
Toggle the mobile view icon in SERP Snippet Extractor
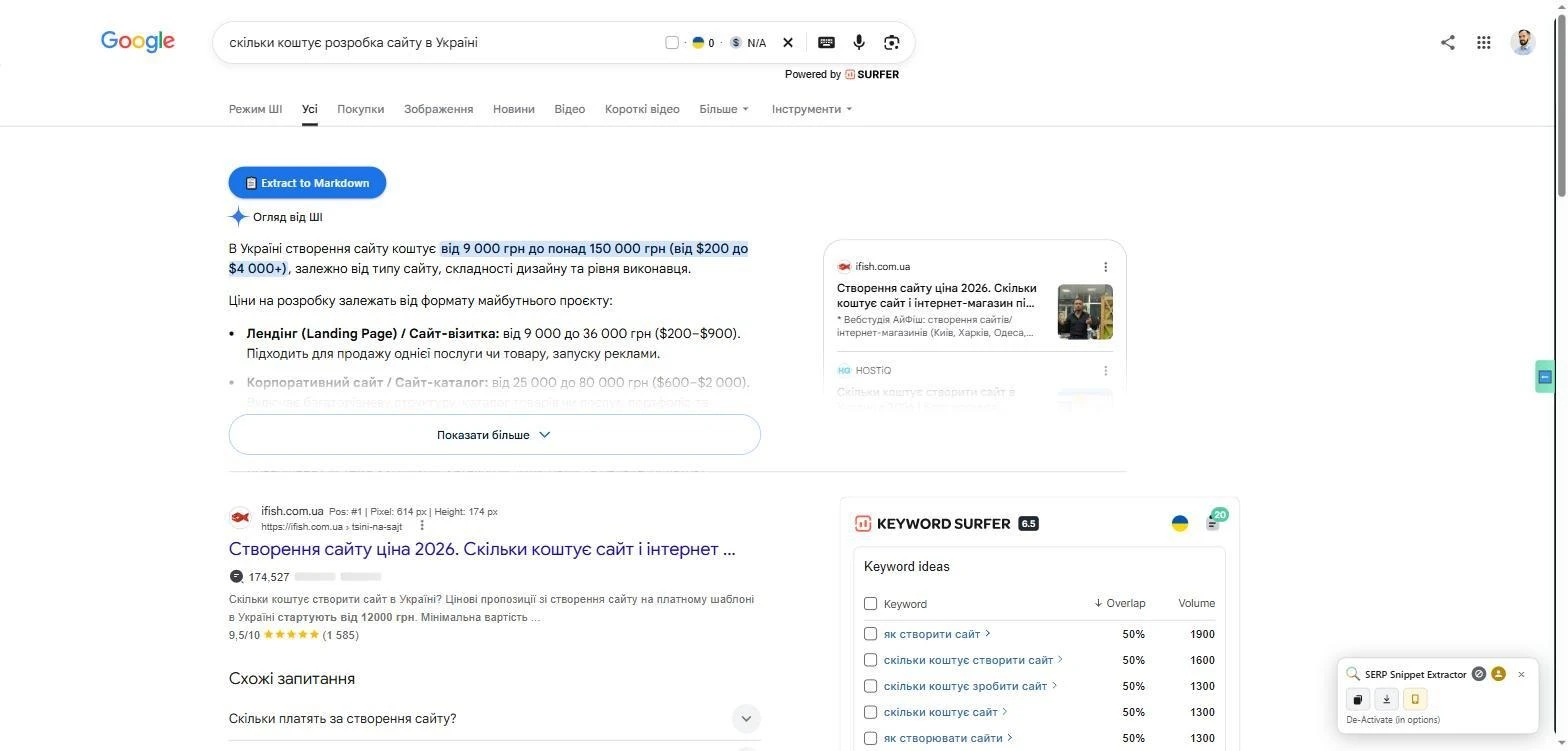point(1414,700)
